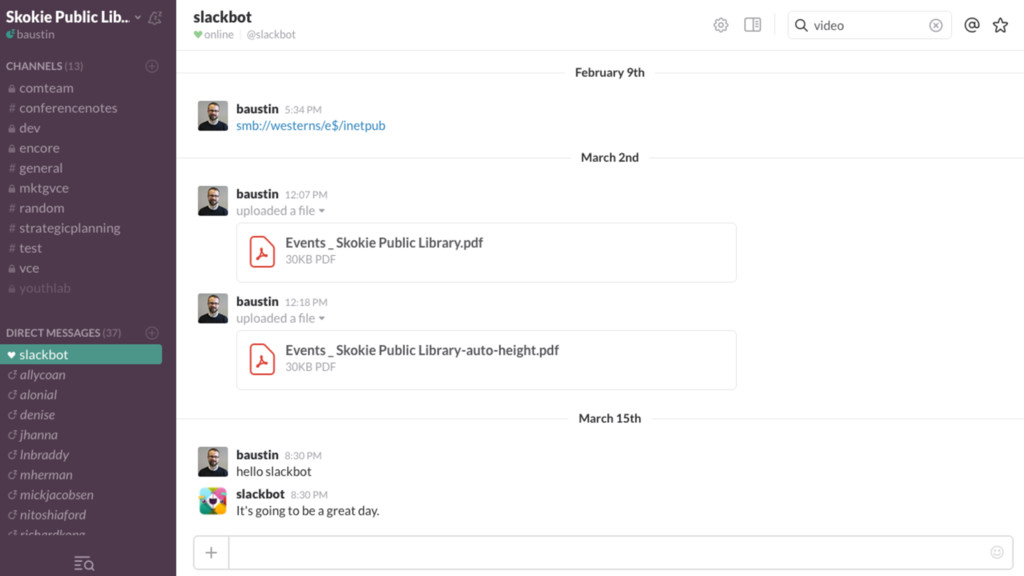
Task: Open the notification bell preferences
Action: point(155,18)
